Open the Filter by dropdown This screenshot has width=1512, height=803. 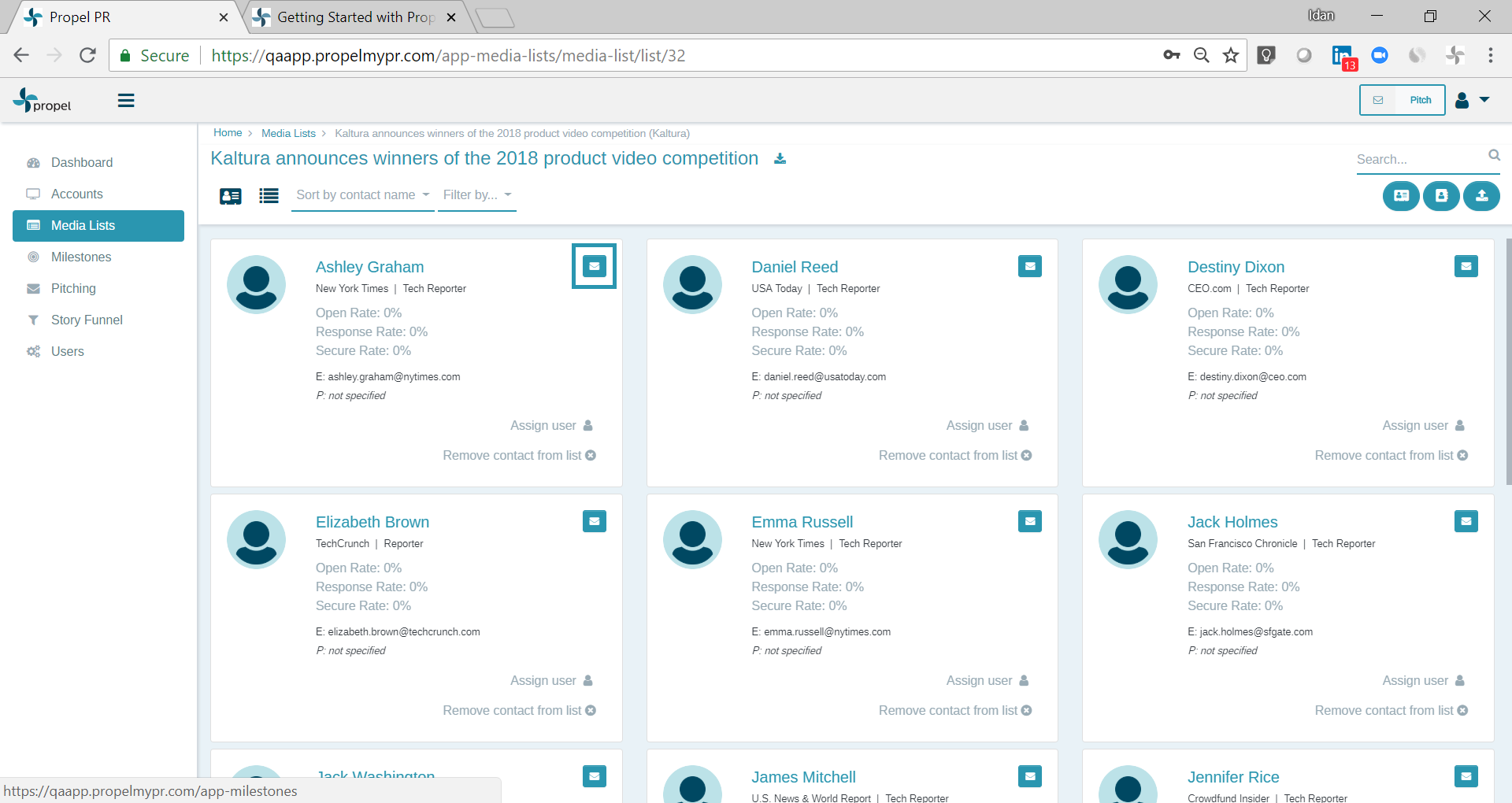(477, 195)
